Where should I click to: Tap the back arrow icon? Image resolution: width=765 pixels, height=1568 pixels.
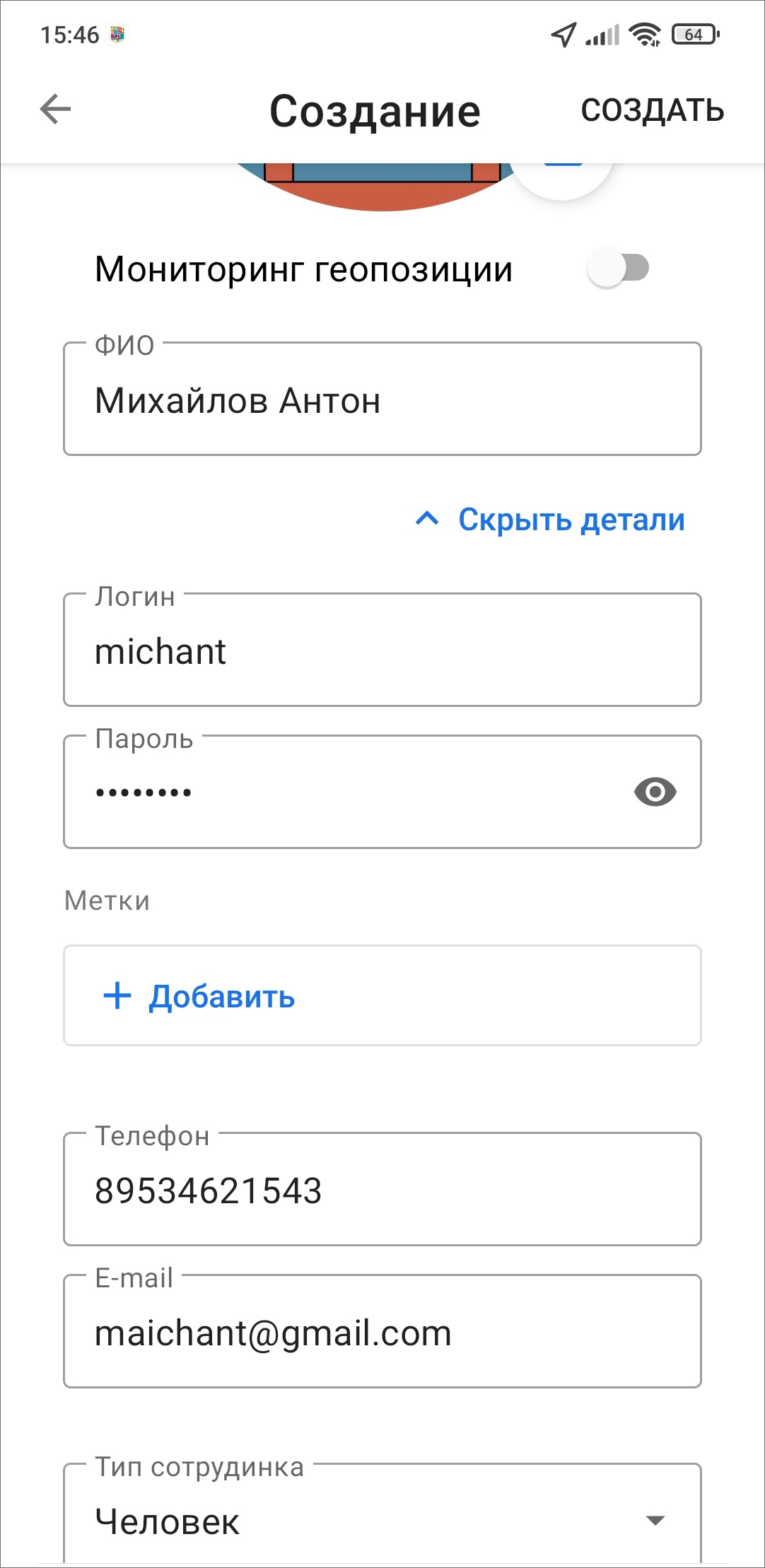click(x=55, y=110)
